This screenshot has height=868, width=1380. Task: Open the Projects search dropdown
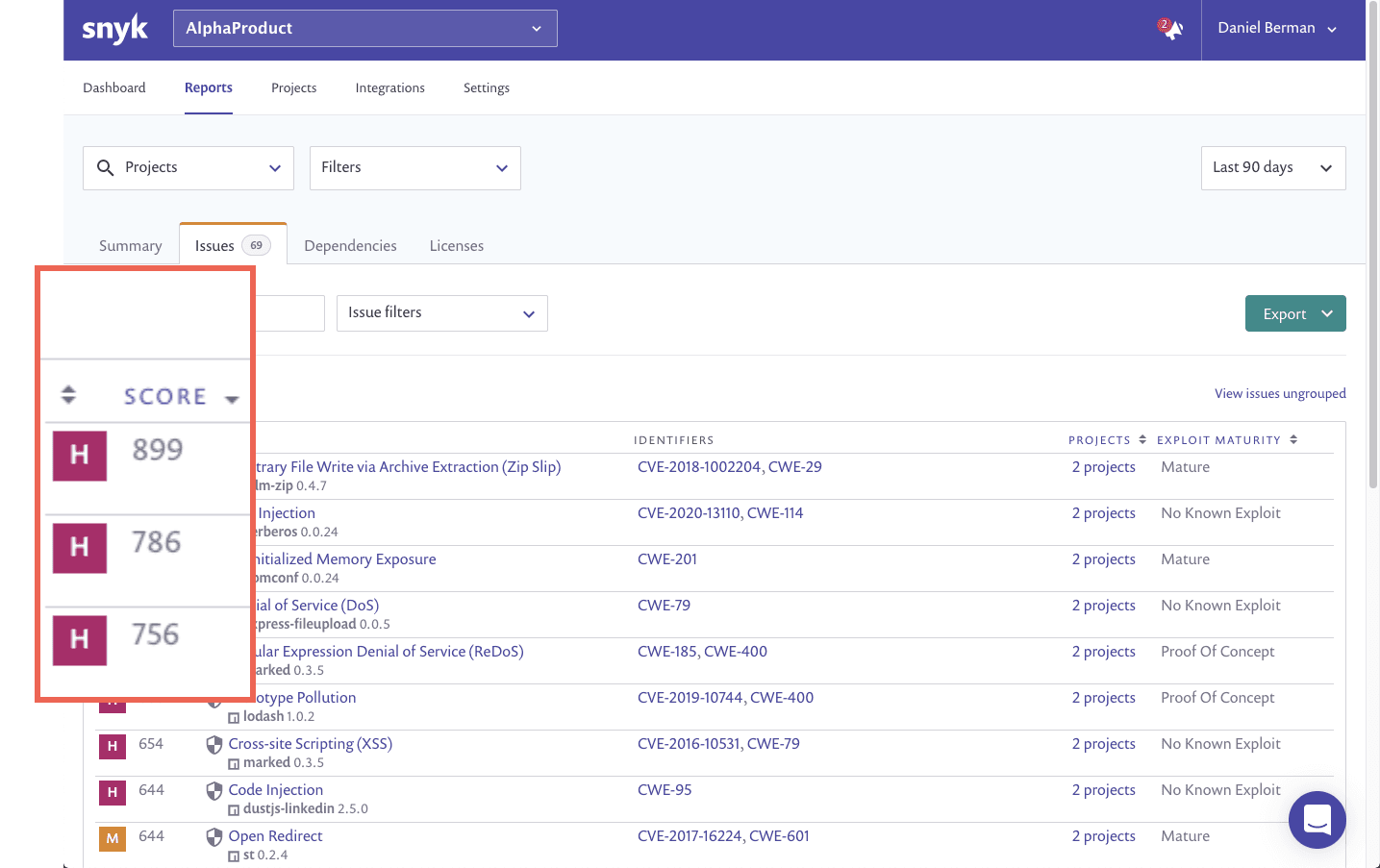coord(188,168)
